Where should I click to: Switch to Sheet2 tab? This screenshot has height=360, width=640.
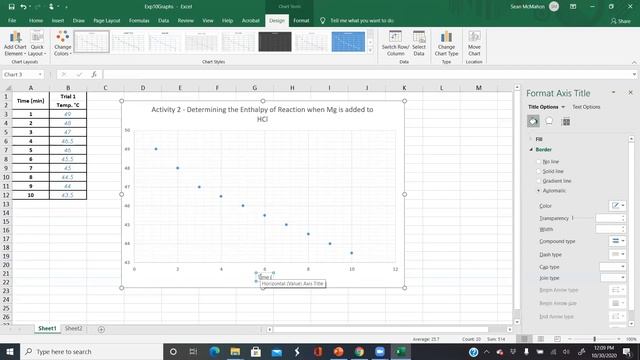coord(73,328)
